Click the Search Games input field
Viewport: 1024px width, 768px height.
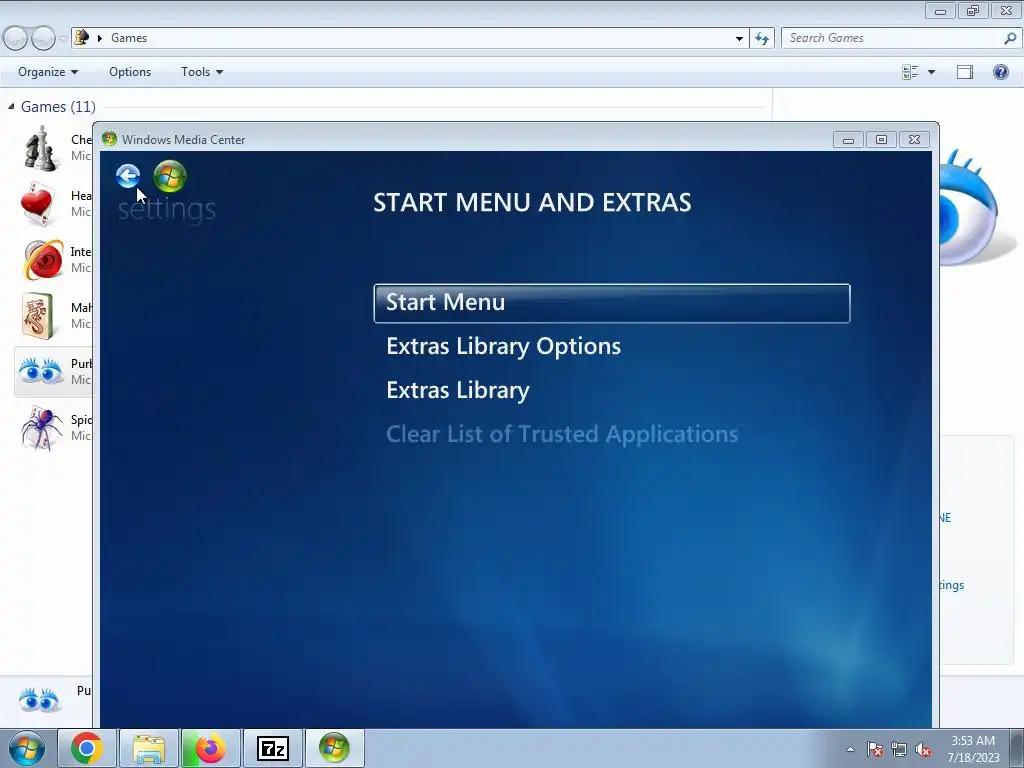892,38
